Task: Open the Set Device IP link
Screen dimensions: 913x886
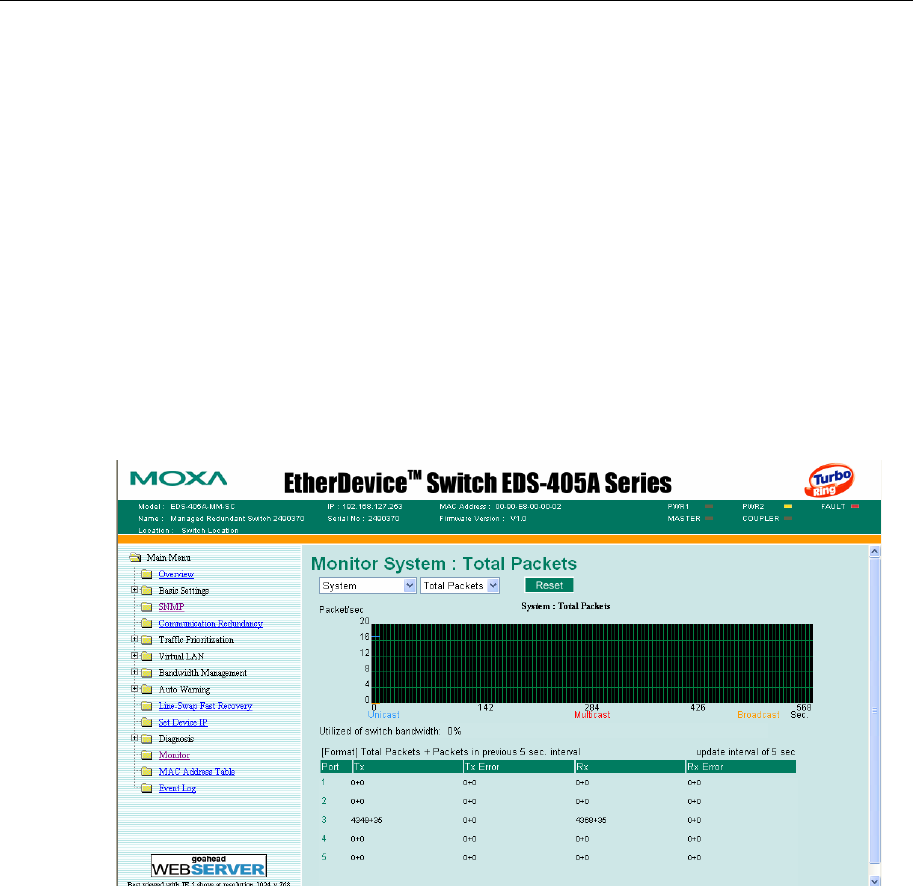Action: (x=183, y=722)
